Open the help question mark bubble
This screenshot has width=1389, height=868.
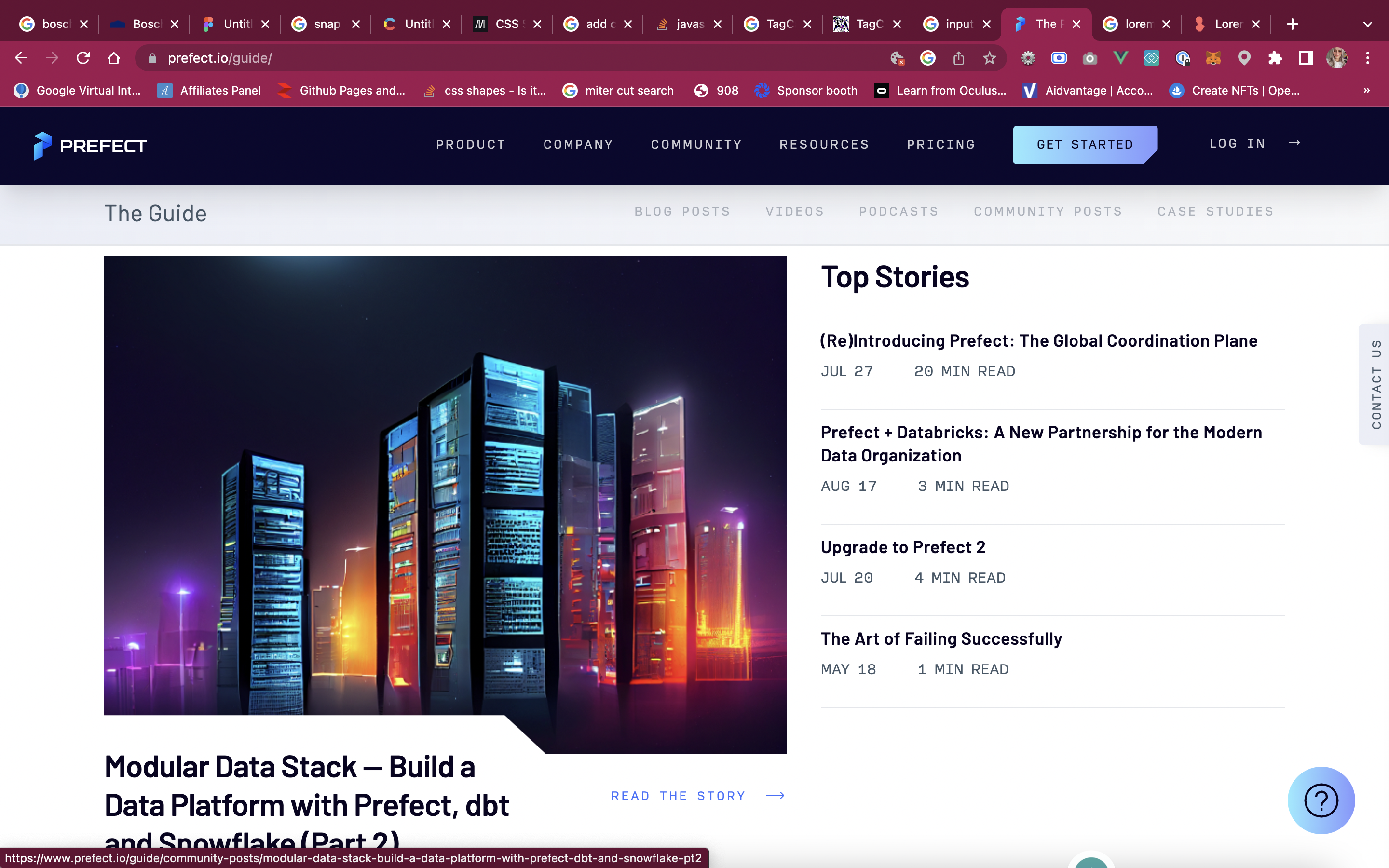pyautogui.click(x=1321, y=800)
